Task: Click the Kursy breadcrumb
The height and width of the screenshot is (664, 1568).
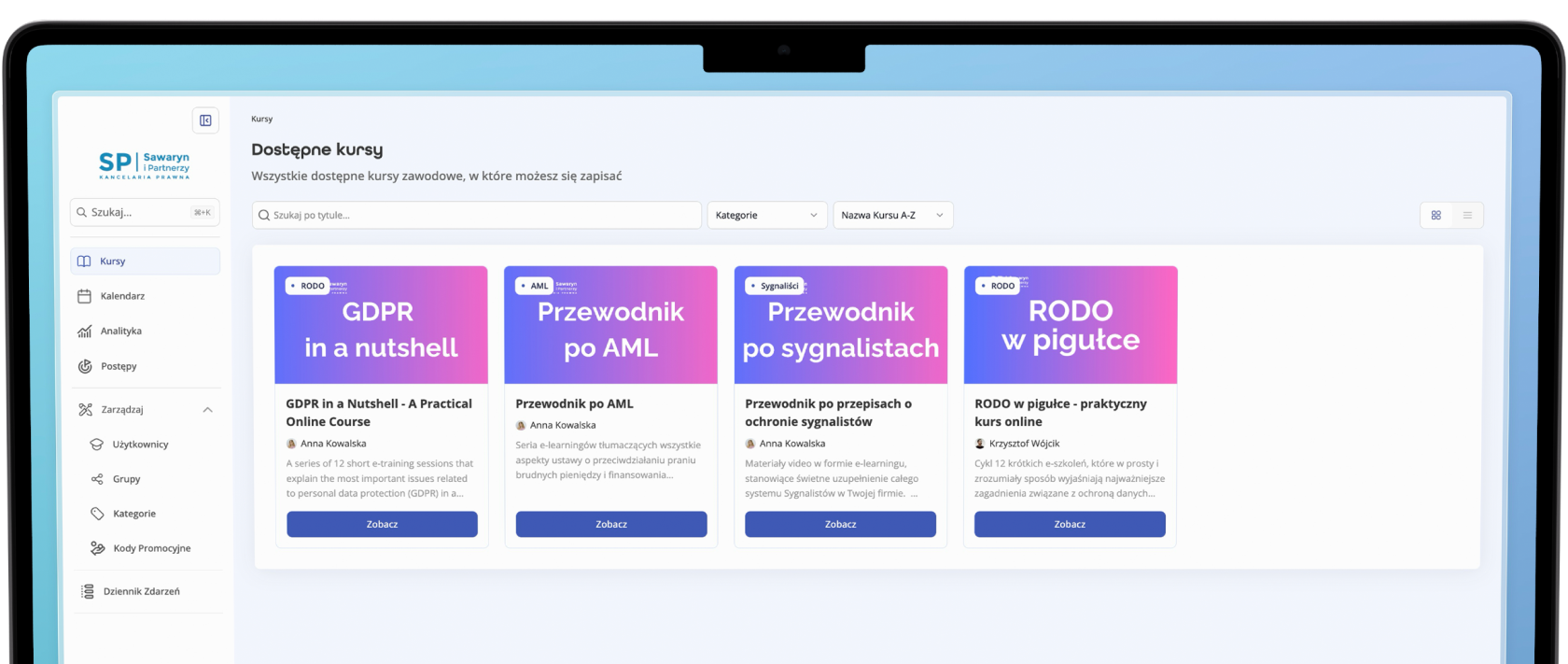Action: pyautogui.click(x=262, y=119)
